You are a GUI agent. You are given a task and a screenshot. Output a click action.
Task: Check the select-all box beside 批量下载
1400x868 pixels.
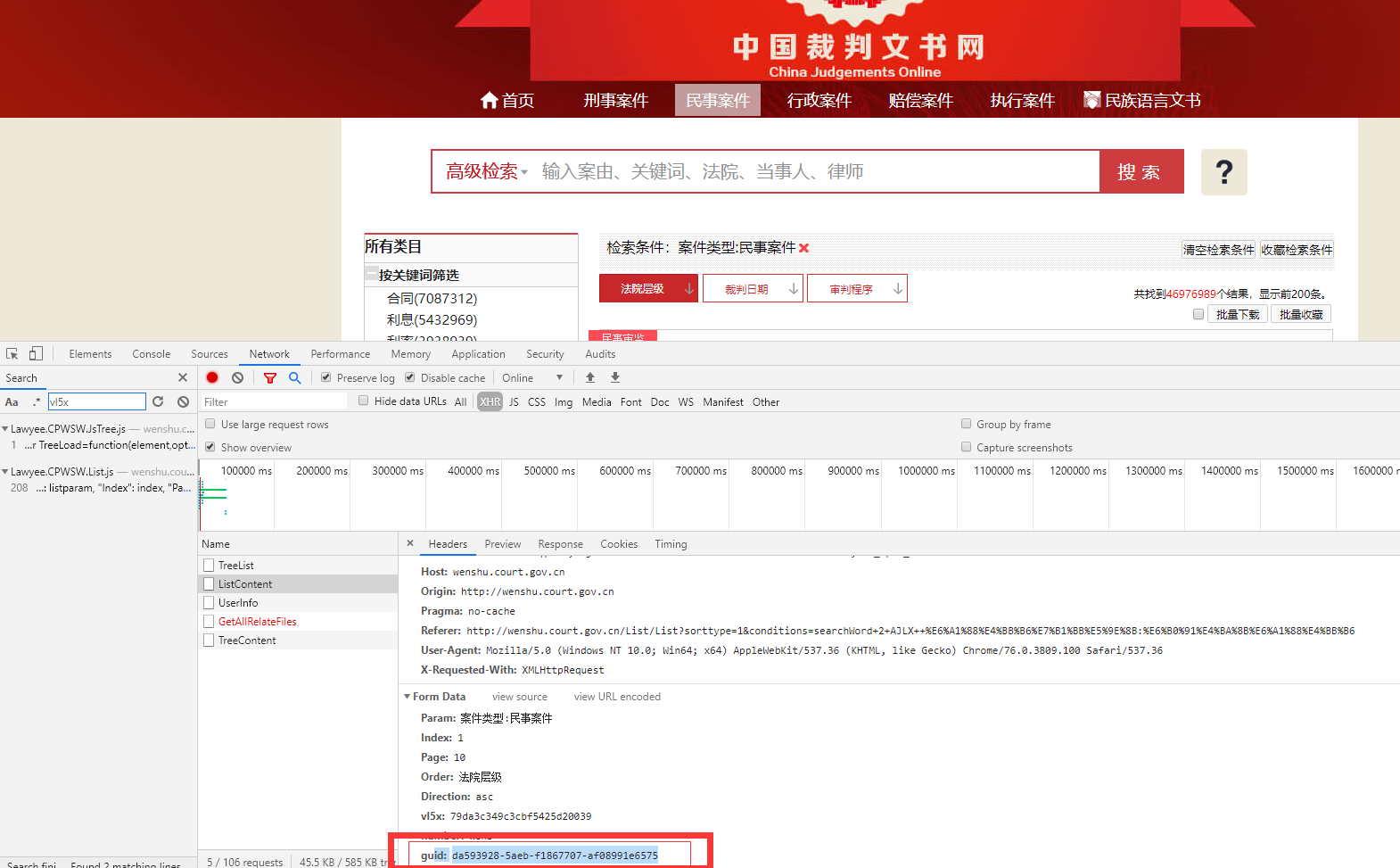pos(1198,314)
